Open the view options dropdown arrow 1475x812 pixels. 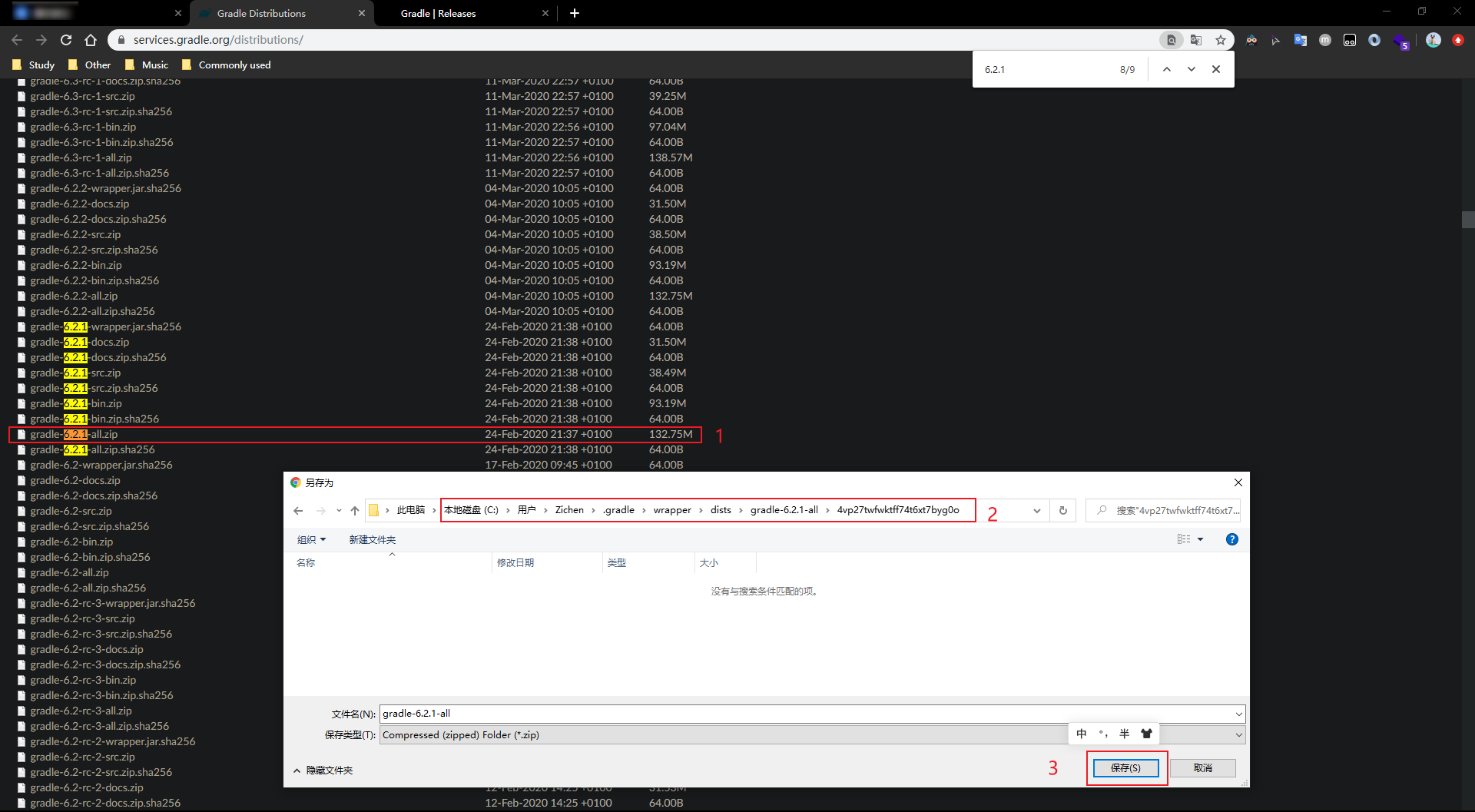coord(1201,539)
